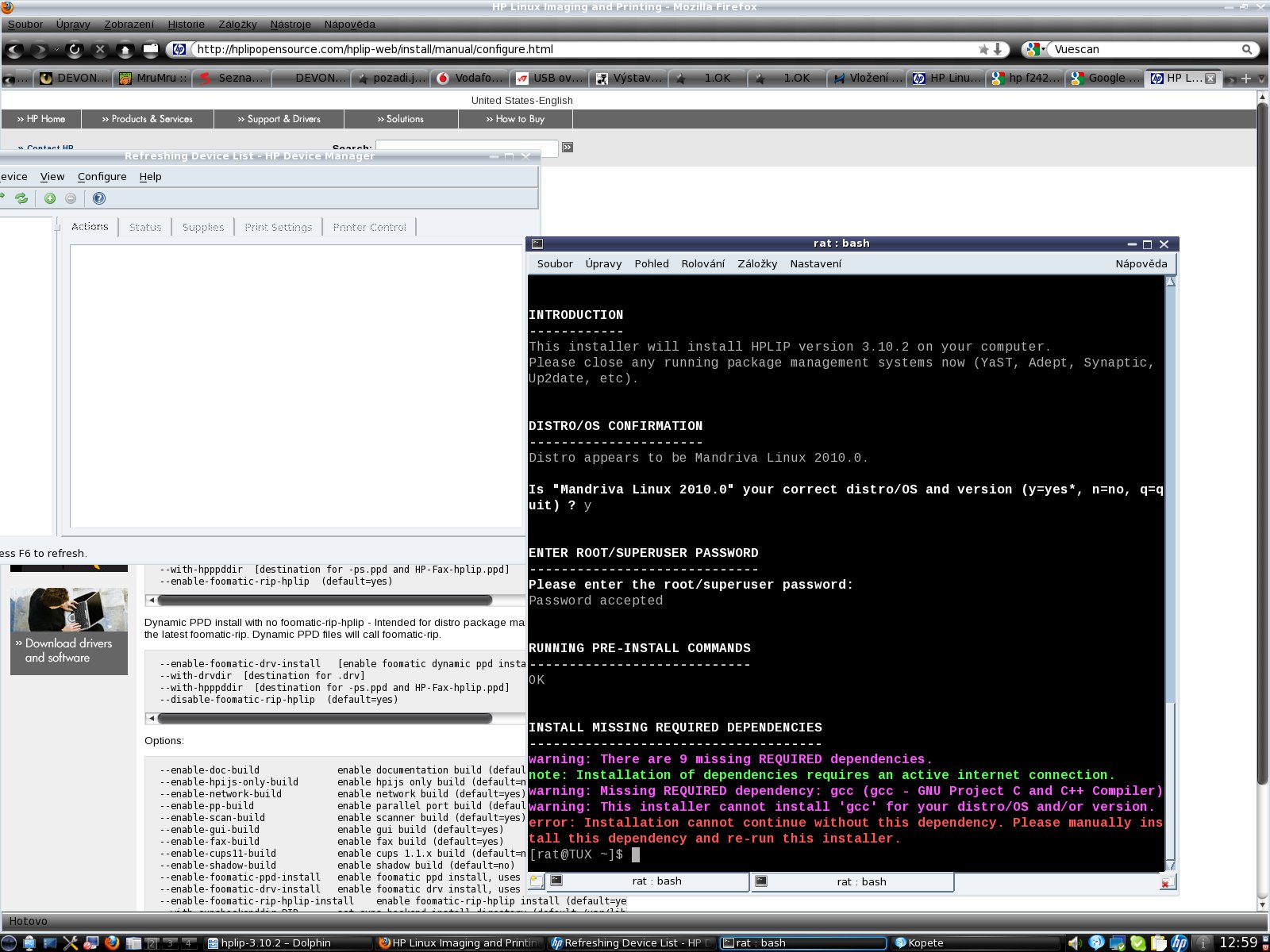Screen dimensions: 1270x952
Task: Open clipboard Klipper tray icon
Action: coord(1159,942)
